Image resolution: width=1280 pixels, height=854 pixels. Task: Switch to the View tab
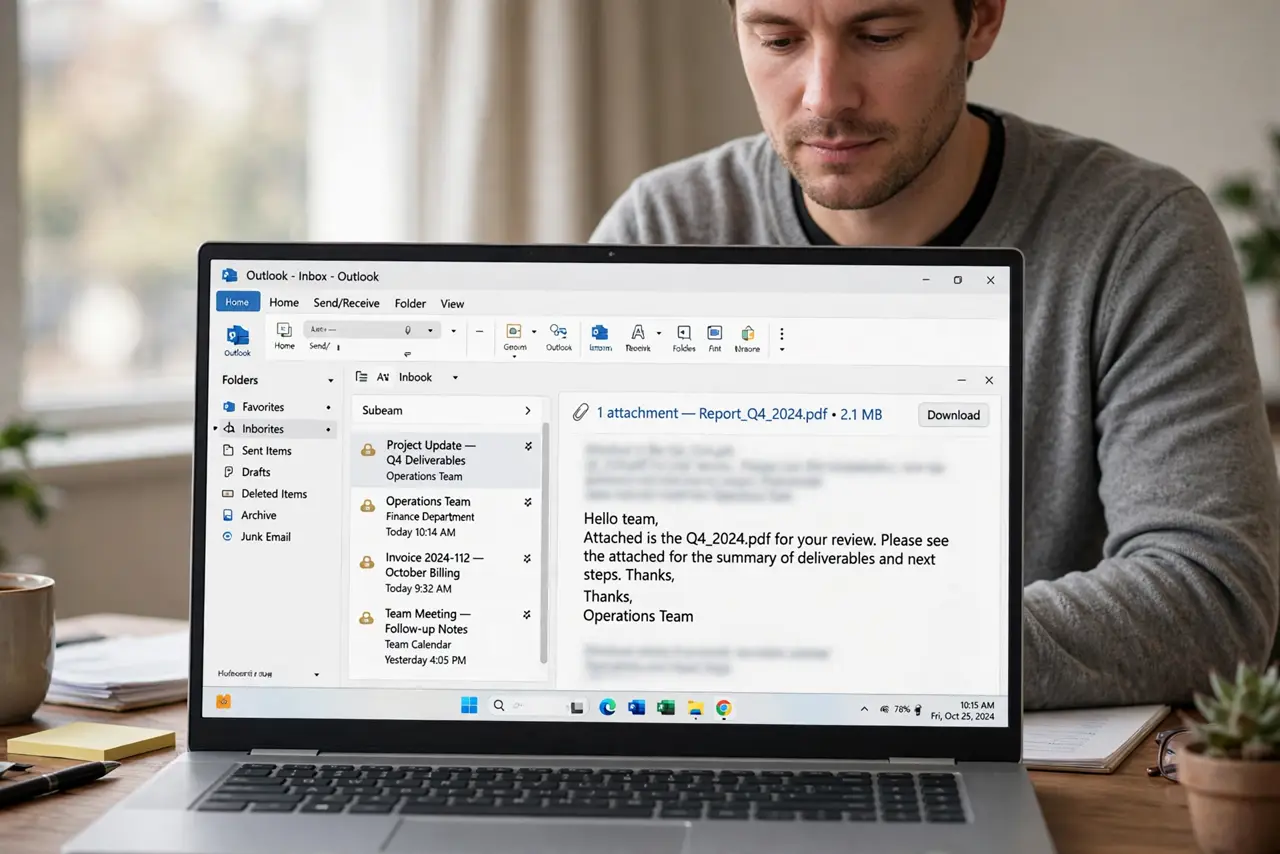[x=452, y=303]
